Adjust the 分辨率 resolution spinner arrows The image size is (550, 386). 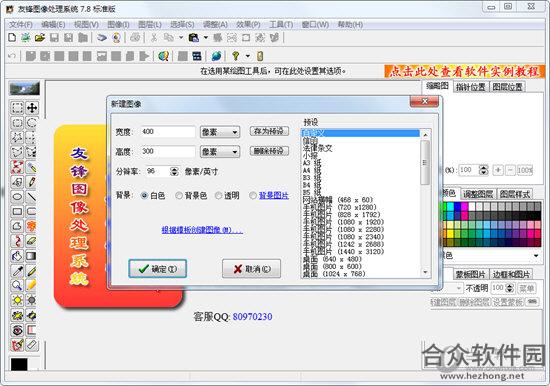pos(174,171)
